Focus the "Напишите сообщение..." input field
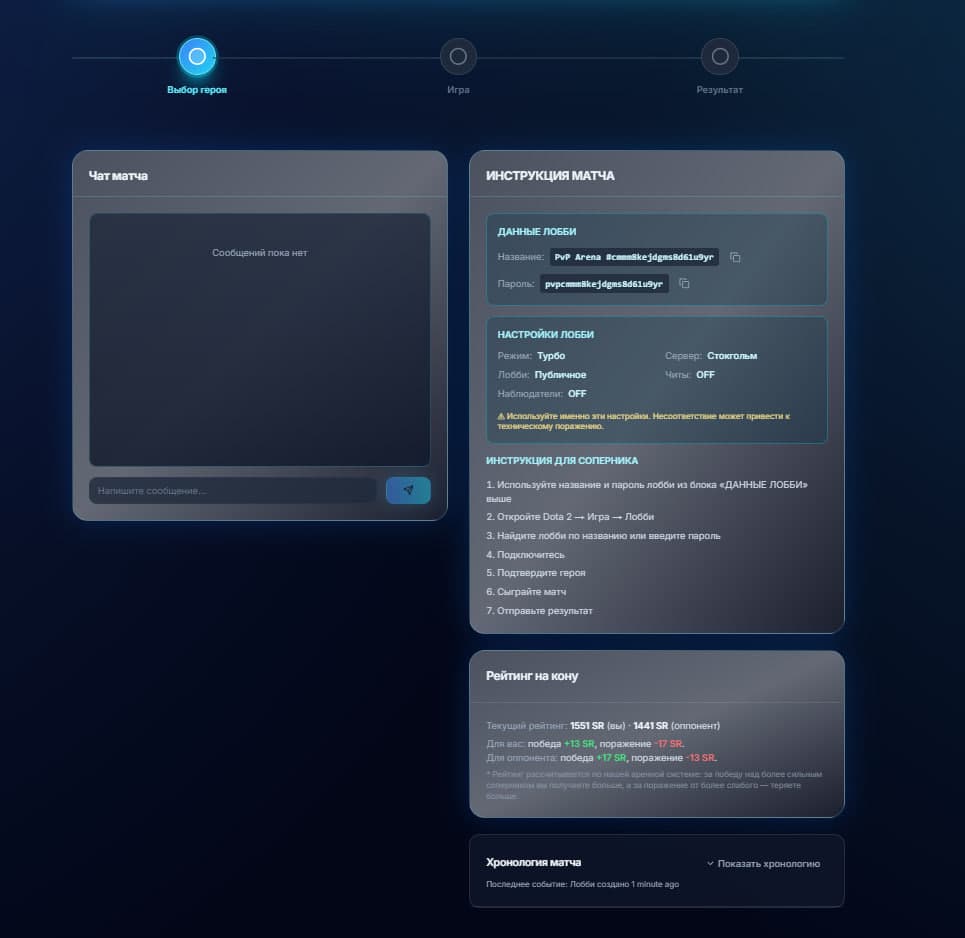 pos(232,490)
